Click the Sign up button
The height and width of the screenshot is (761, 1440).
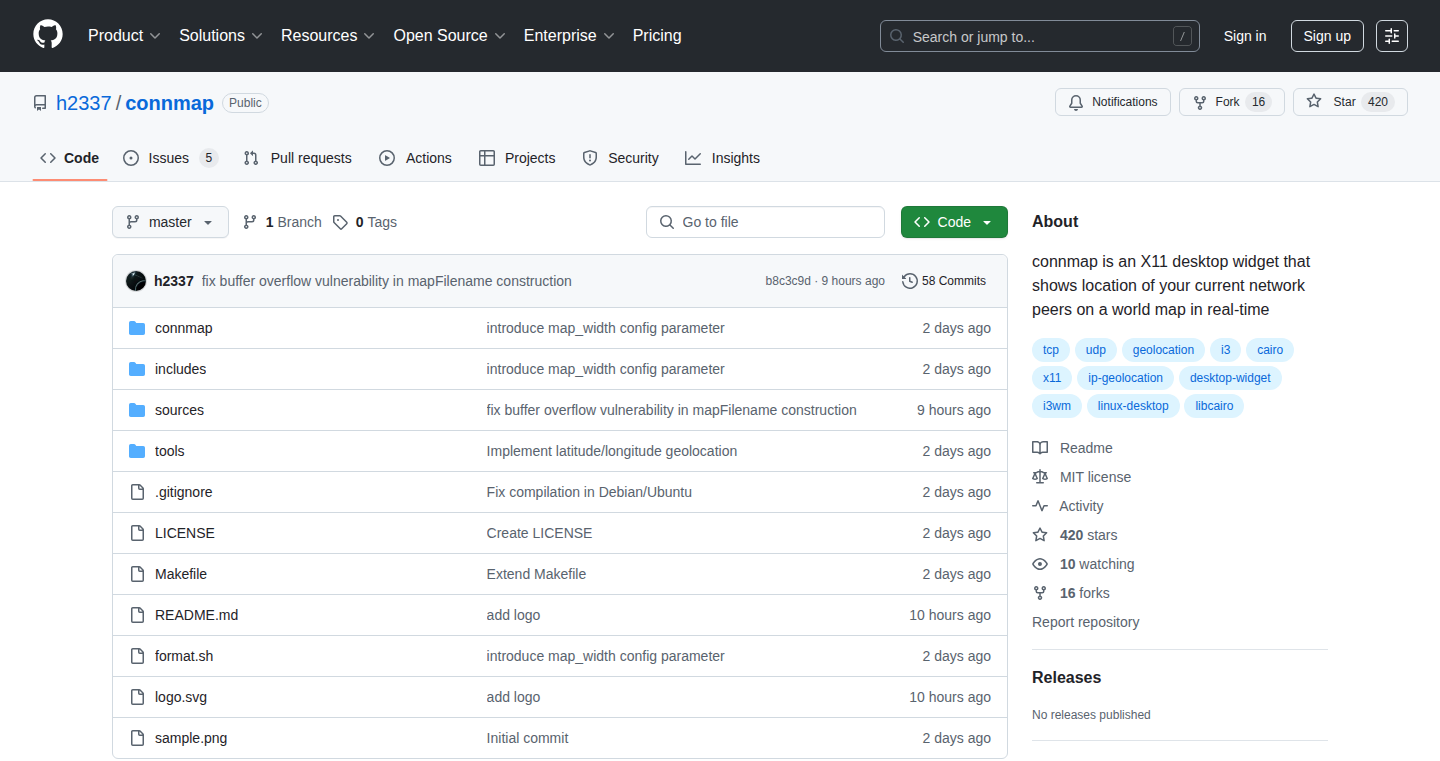[1327, 36]
